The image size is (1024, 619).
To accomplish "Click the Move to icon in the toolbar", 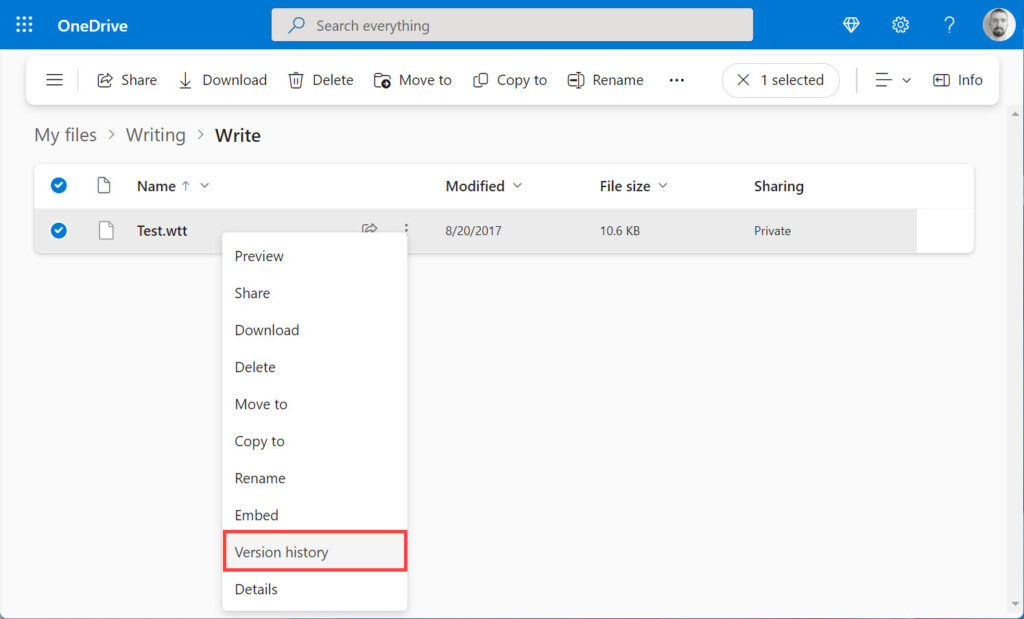I will (383, 80).
